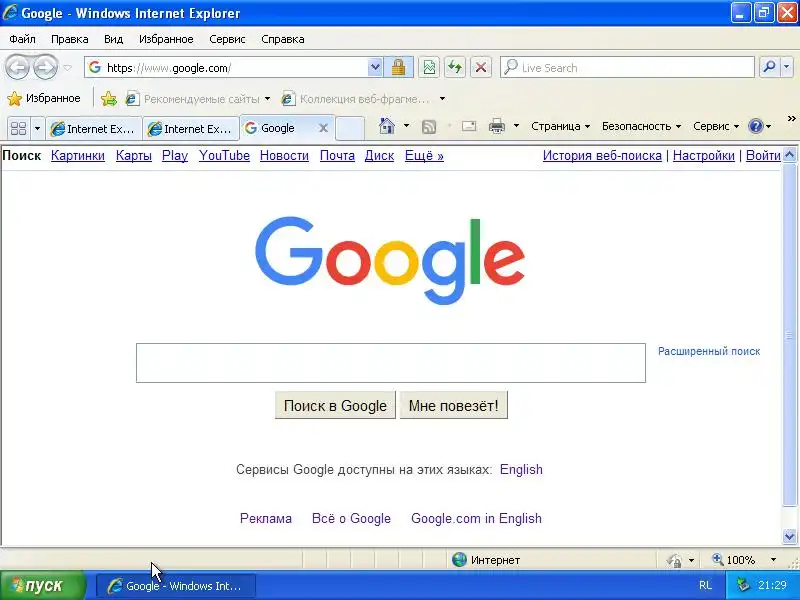Open Quick Tabs grid icon
The image size is (800, 600).
(x=18, y=128)
